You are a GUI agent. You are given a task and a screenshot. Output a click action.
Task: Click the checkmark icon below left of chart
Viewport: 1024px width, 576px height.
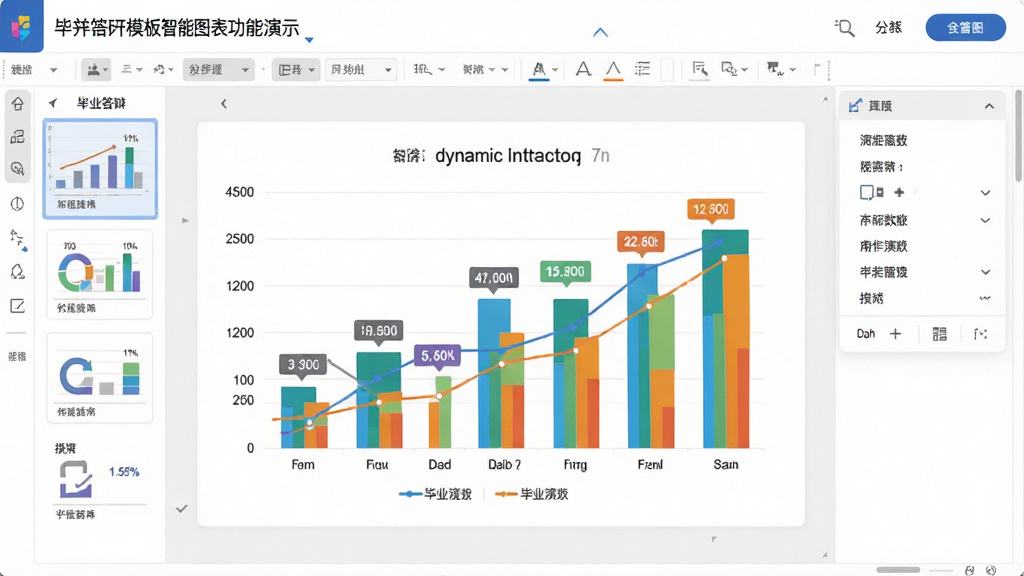point(182,508)
